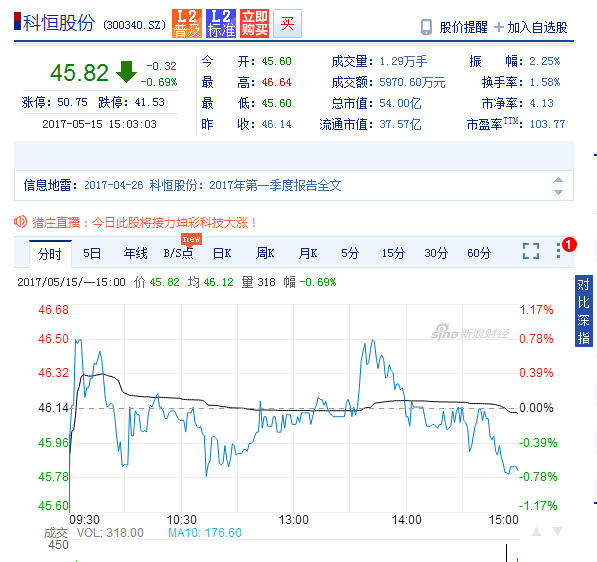
Task: Show next news with down arrow
Action: click(x=558, y=192)
